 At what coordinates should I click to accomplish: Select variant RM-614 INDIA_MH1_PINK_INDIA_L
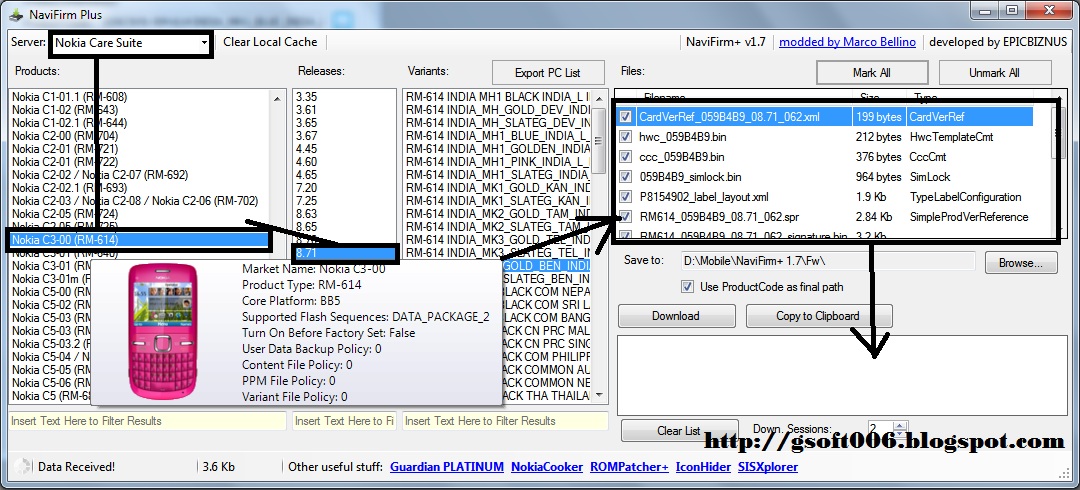click(x=497, y=161)
